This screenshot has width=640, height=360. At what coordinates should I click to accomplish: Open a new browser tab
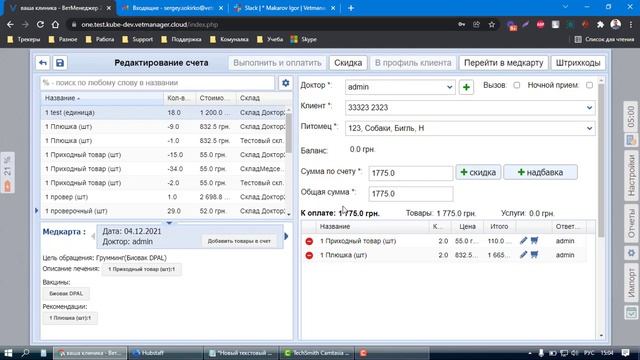(351, 8)
